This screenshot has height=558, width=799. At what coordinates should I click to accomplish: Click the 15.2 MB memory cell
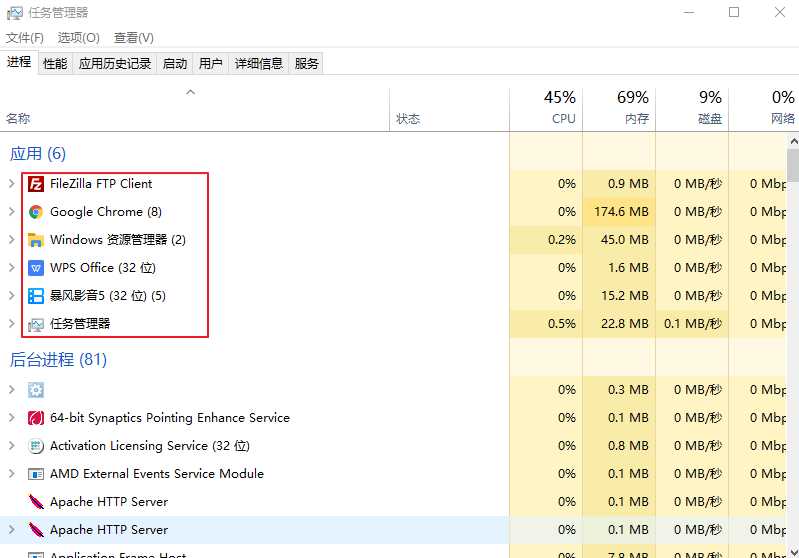coord(619,296)
